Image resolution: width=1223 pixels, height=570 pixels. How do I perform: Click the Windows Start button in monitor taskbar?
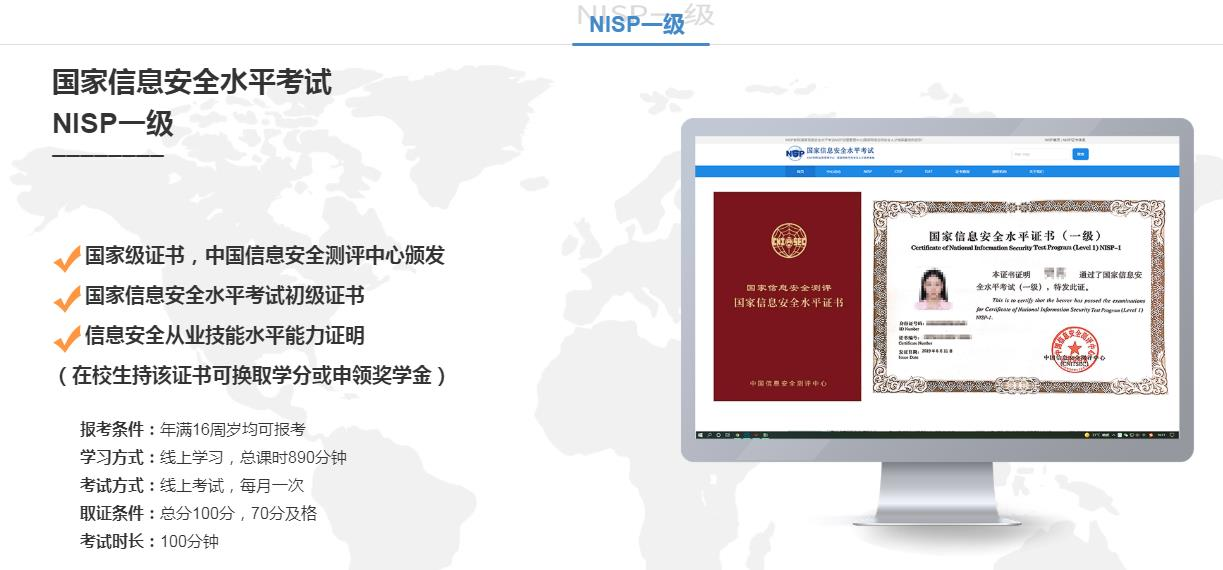(701, 435)
